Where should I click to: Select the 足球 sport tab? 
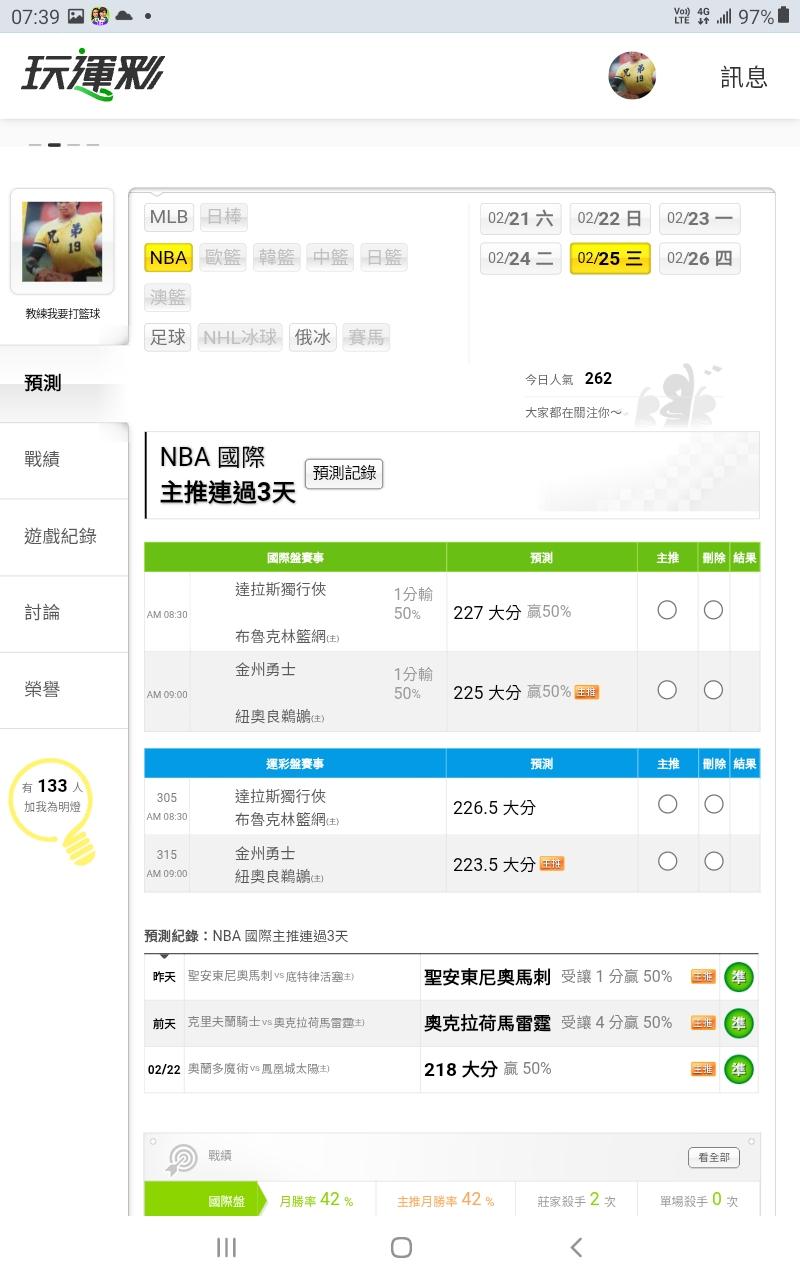[x=169, y=337]
